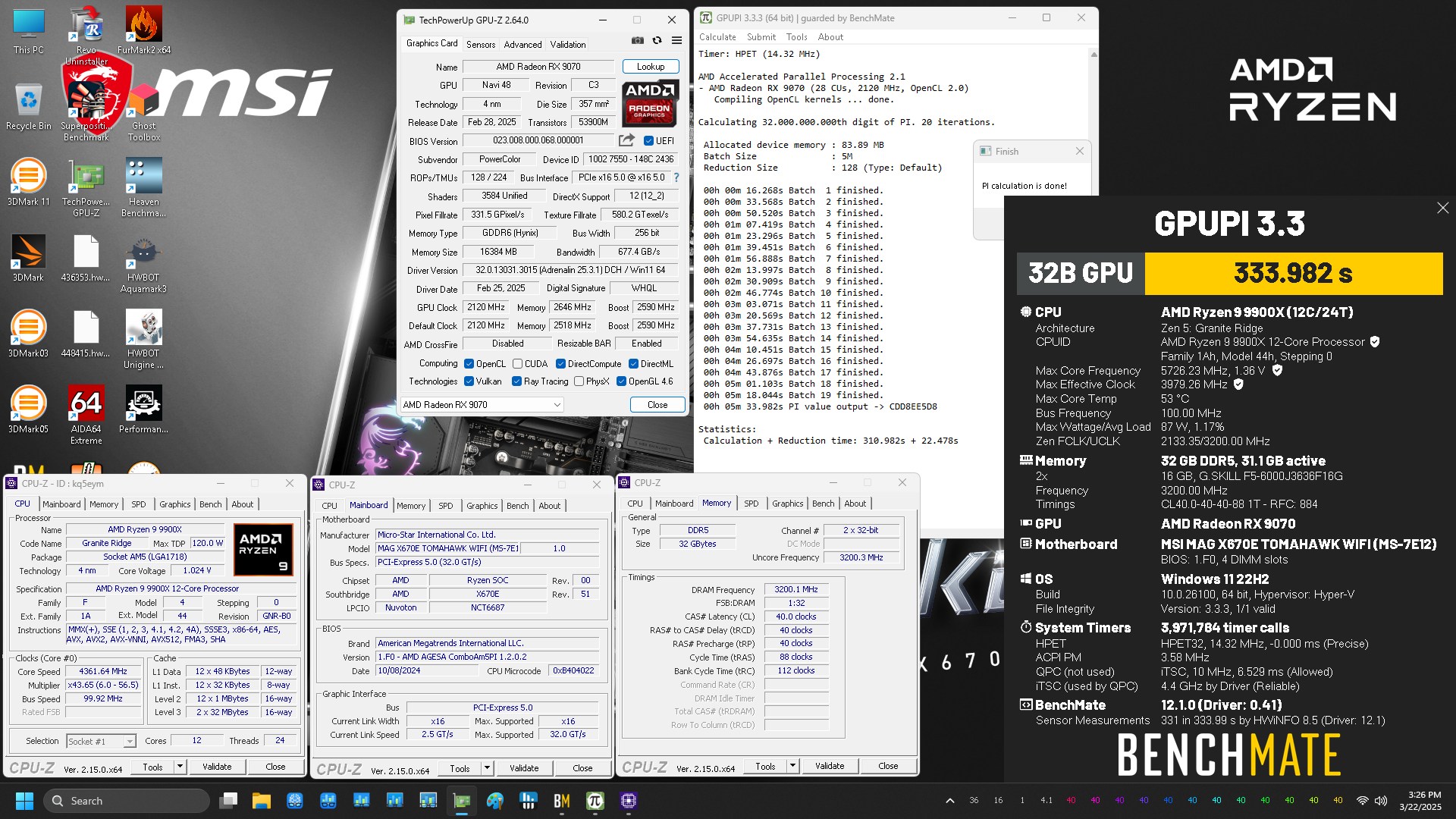Open the SPD tab in CPU-Z Memory window

click(x=751, y=504)
